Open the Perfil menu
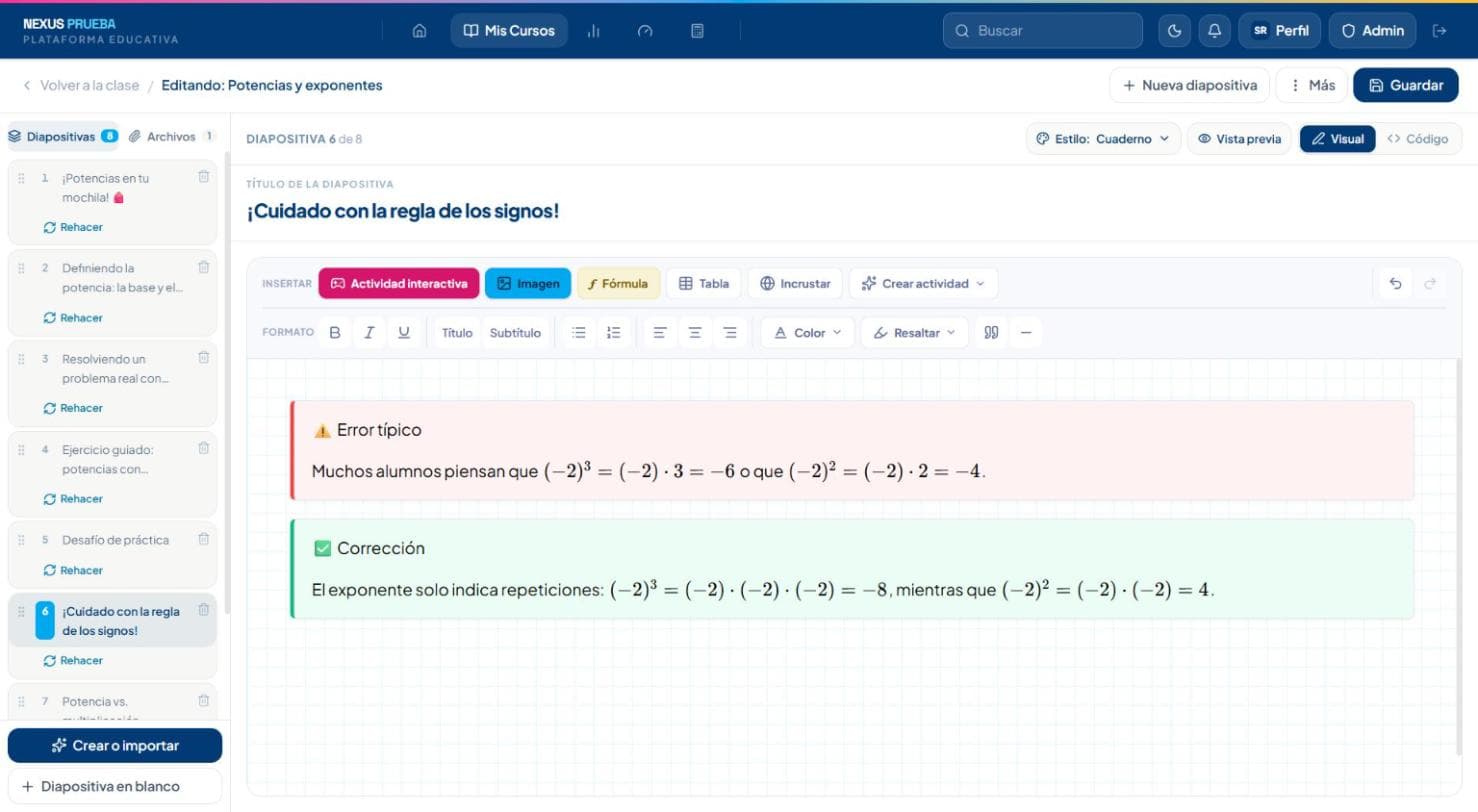 (1280, 31)
